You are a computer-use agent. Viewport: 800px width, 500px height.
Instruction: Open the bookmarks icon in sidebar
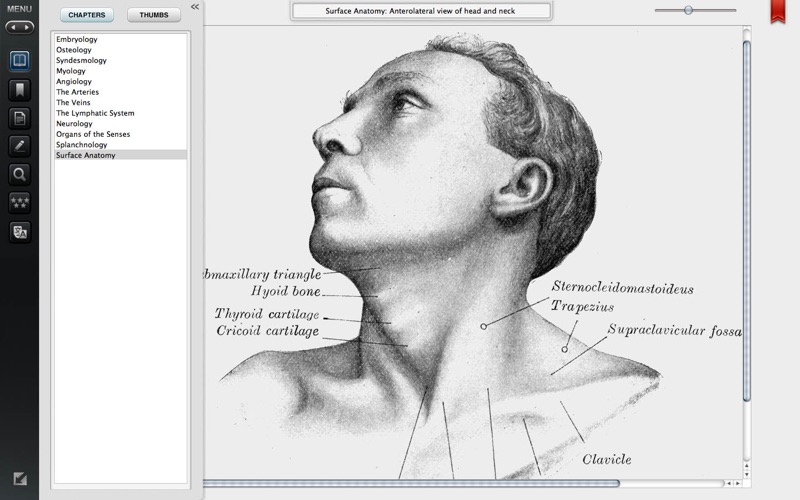click(19, 90)
